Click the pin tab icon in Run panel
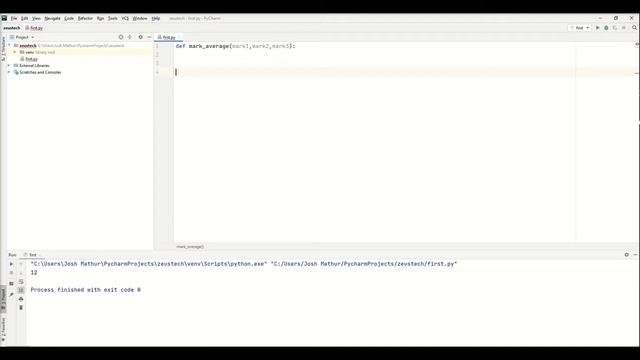Image resolution: width=640 pixels, height=360 pixels. [x=11, y=294]
